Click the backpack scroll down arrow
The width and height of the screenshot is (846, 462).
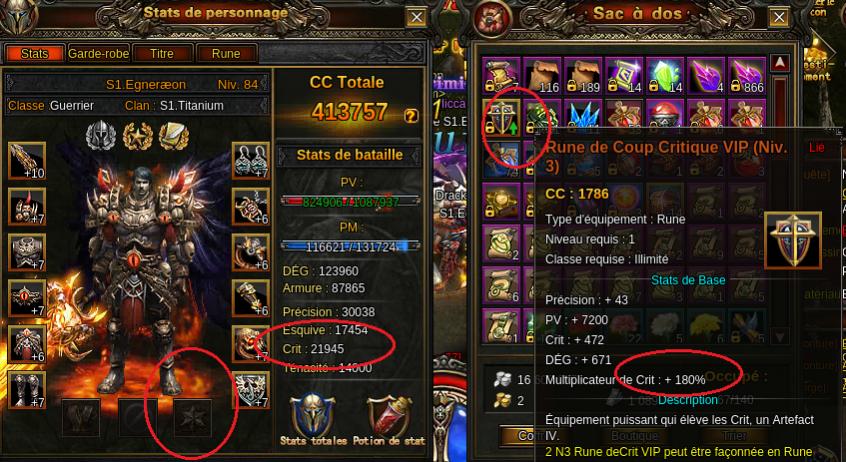780,337
